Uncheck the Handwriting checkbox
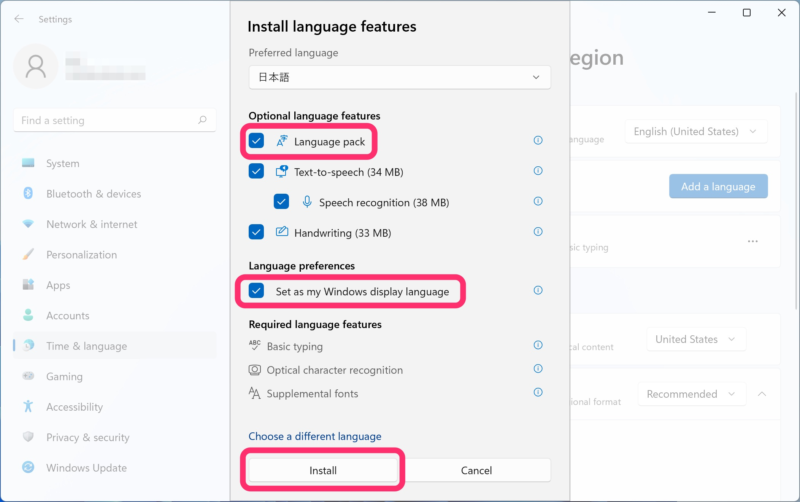This screenshot has width=800, height=502. (256, 232)
